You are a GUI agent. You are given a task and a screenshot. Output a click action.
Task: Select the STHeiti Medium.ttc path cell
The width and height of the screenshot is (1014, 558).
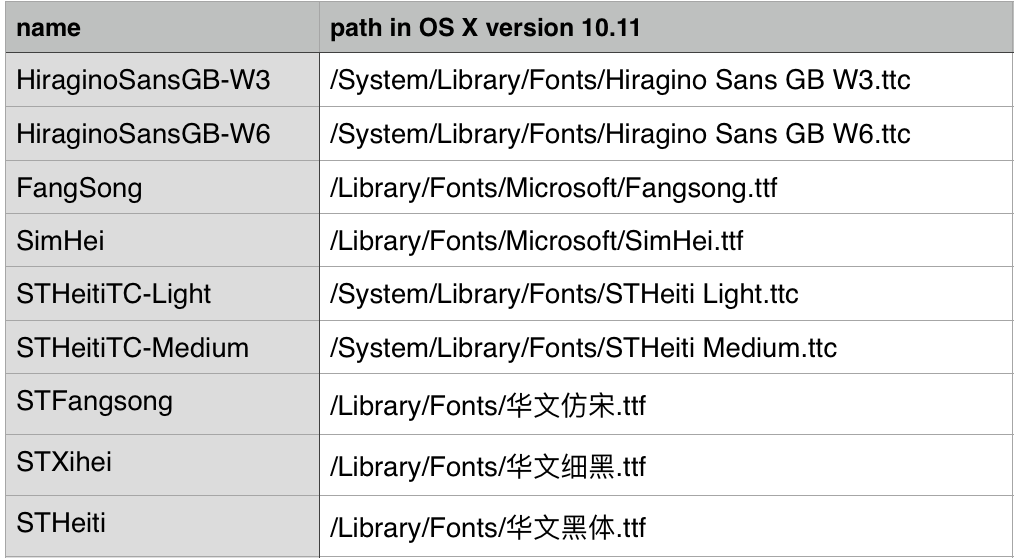pos(583,348)
